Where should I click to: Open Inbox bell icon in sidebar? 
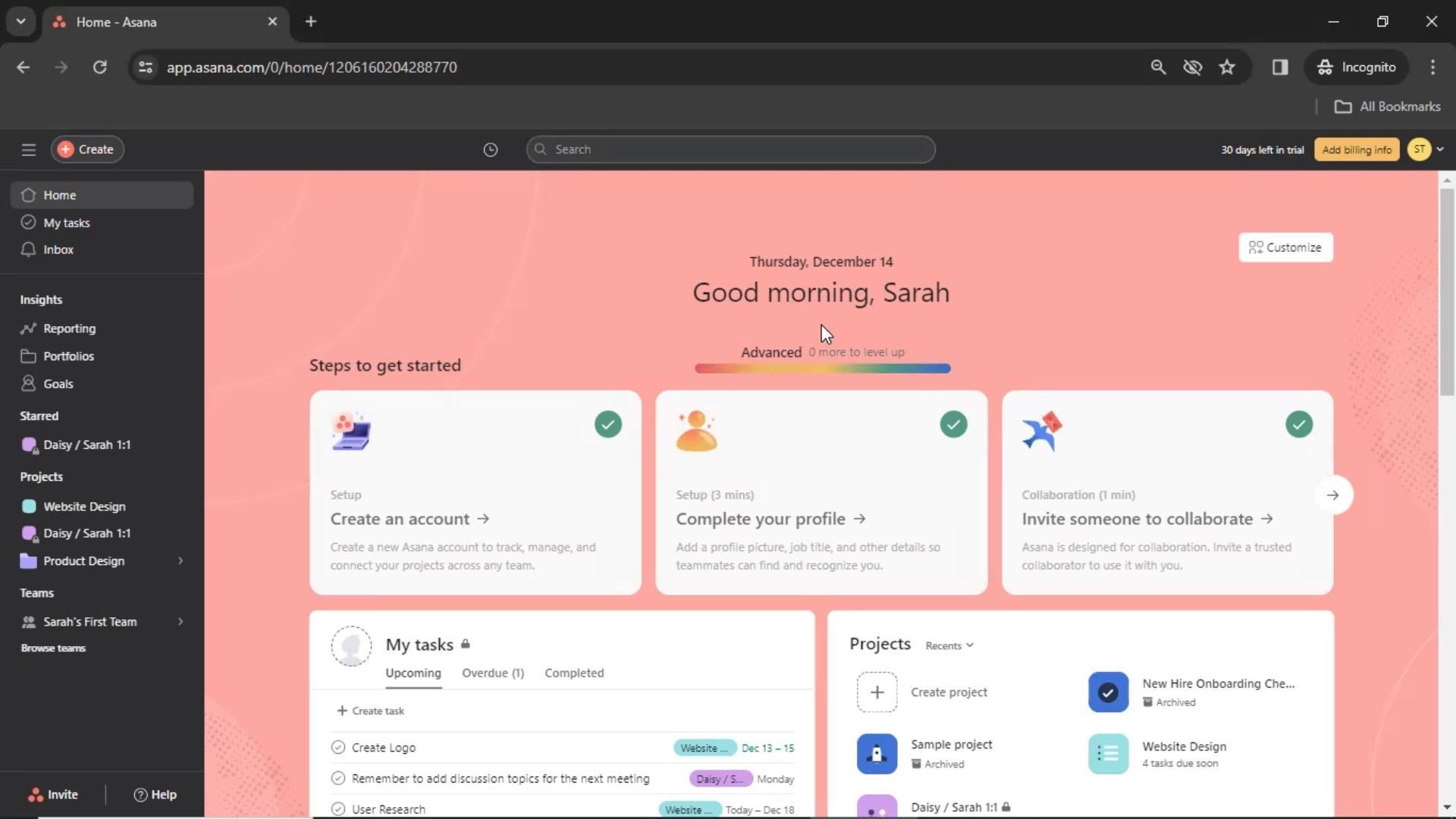click(x=29, y=249)
